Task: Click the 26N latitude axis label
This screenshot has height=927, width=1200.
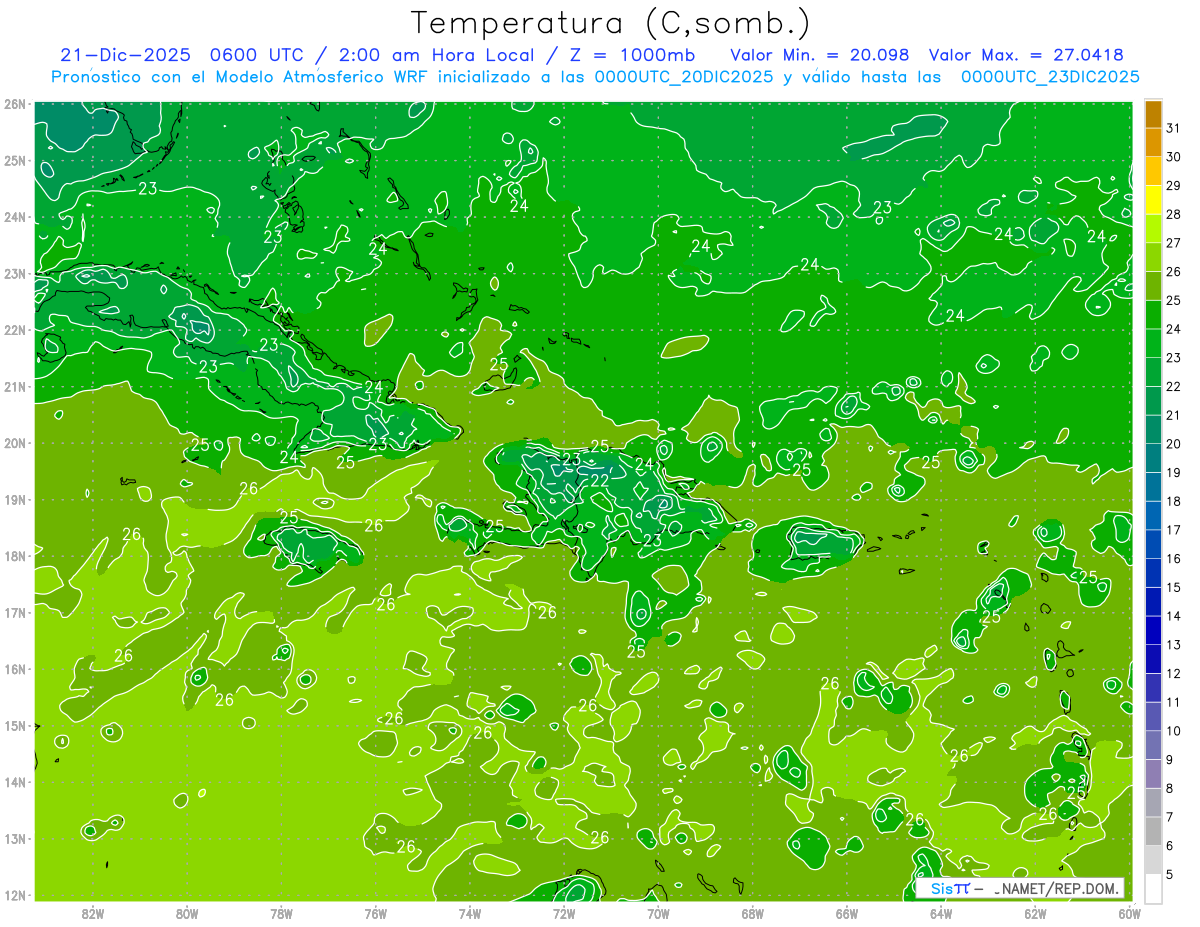Action: coord(14,104)
